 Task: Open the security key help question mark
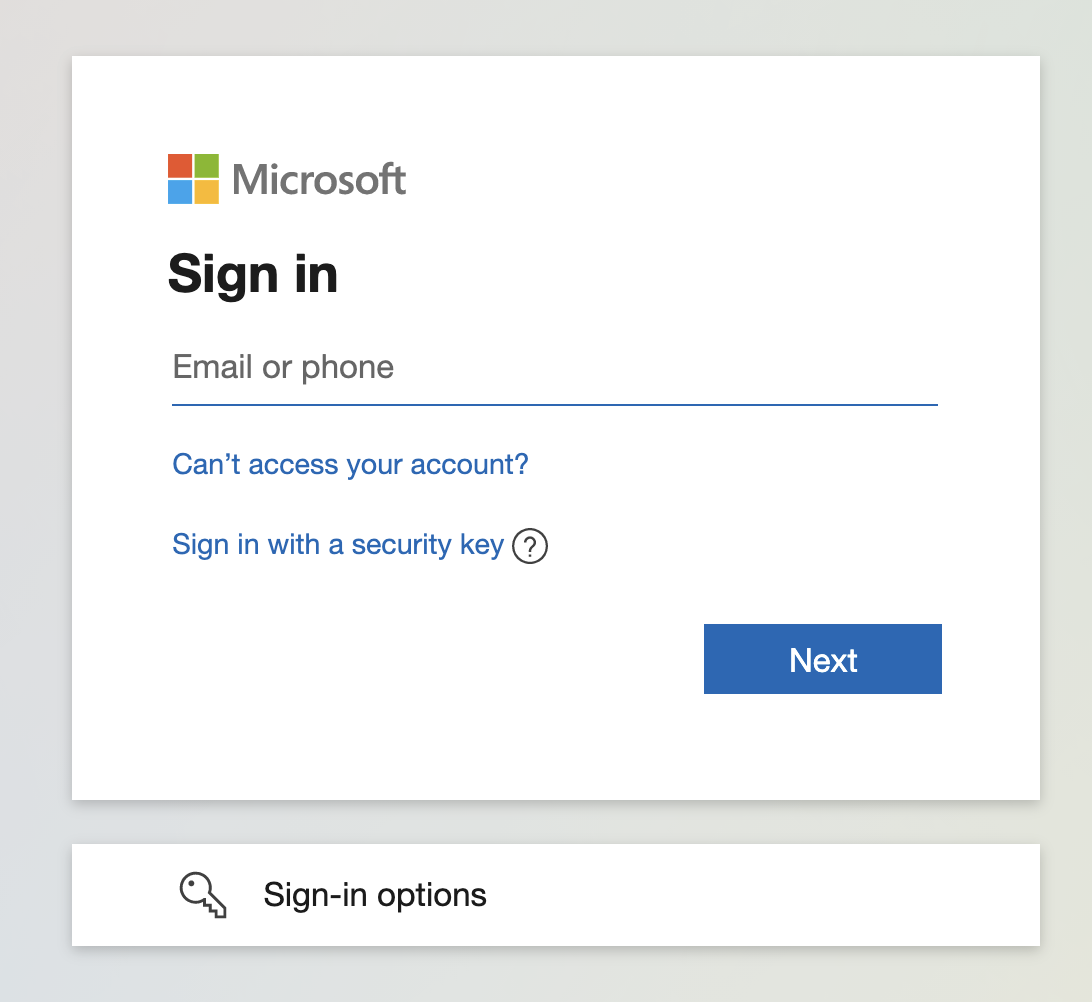530,547
